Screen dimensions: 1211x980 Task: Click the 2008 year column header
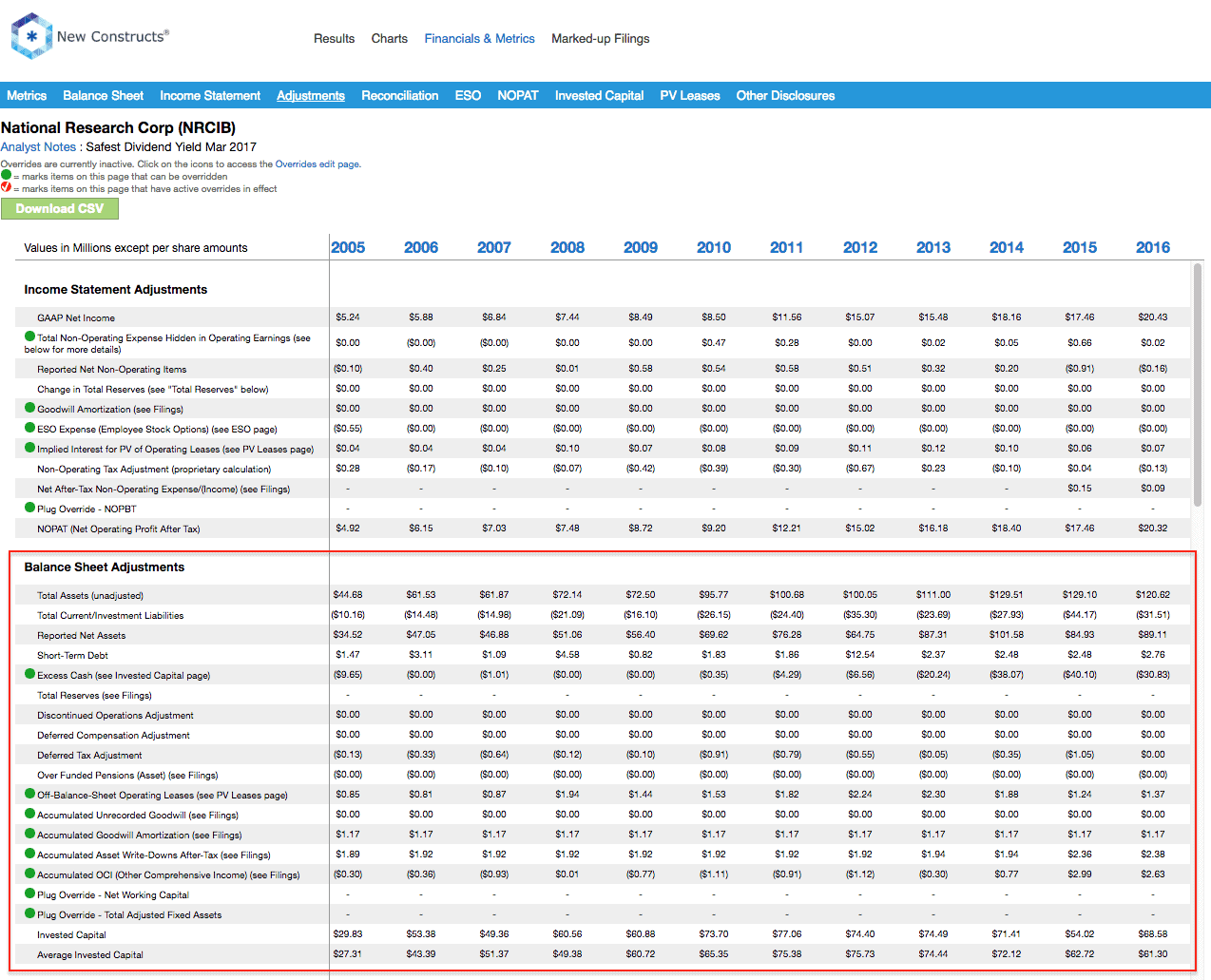point(567,248)
